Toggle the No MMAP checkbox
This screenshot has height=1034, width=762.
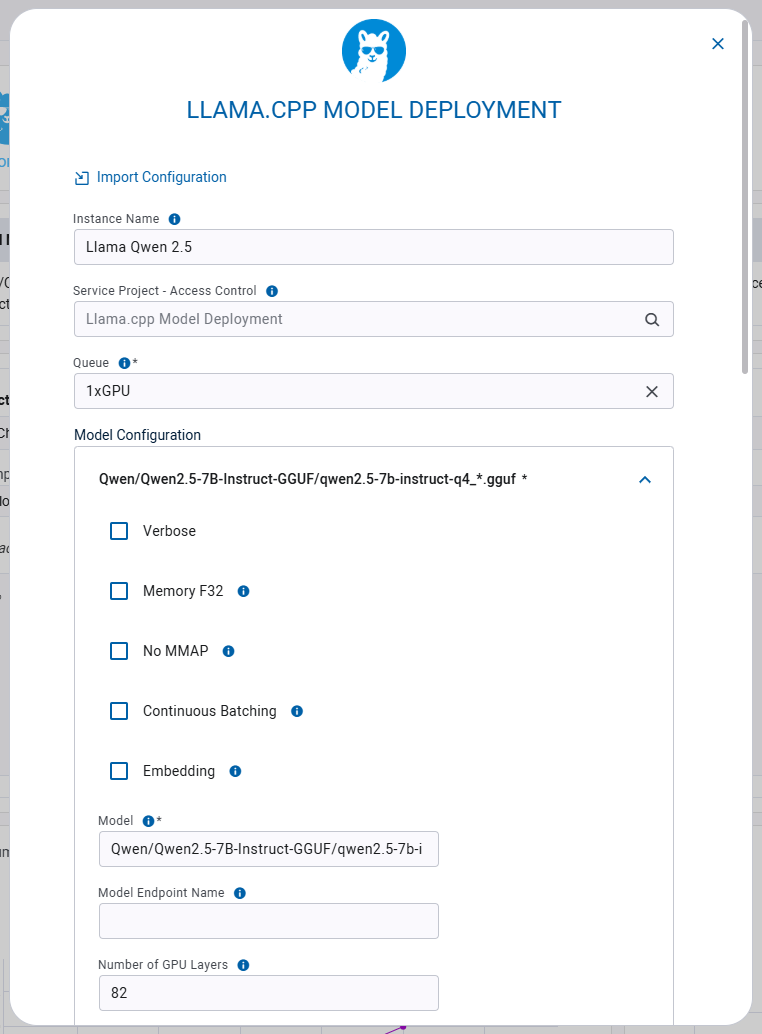pos(119,651)
